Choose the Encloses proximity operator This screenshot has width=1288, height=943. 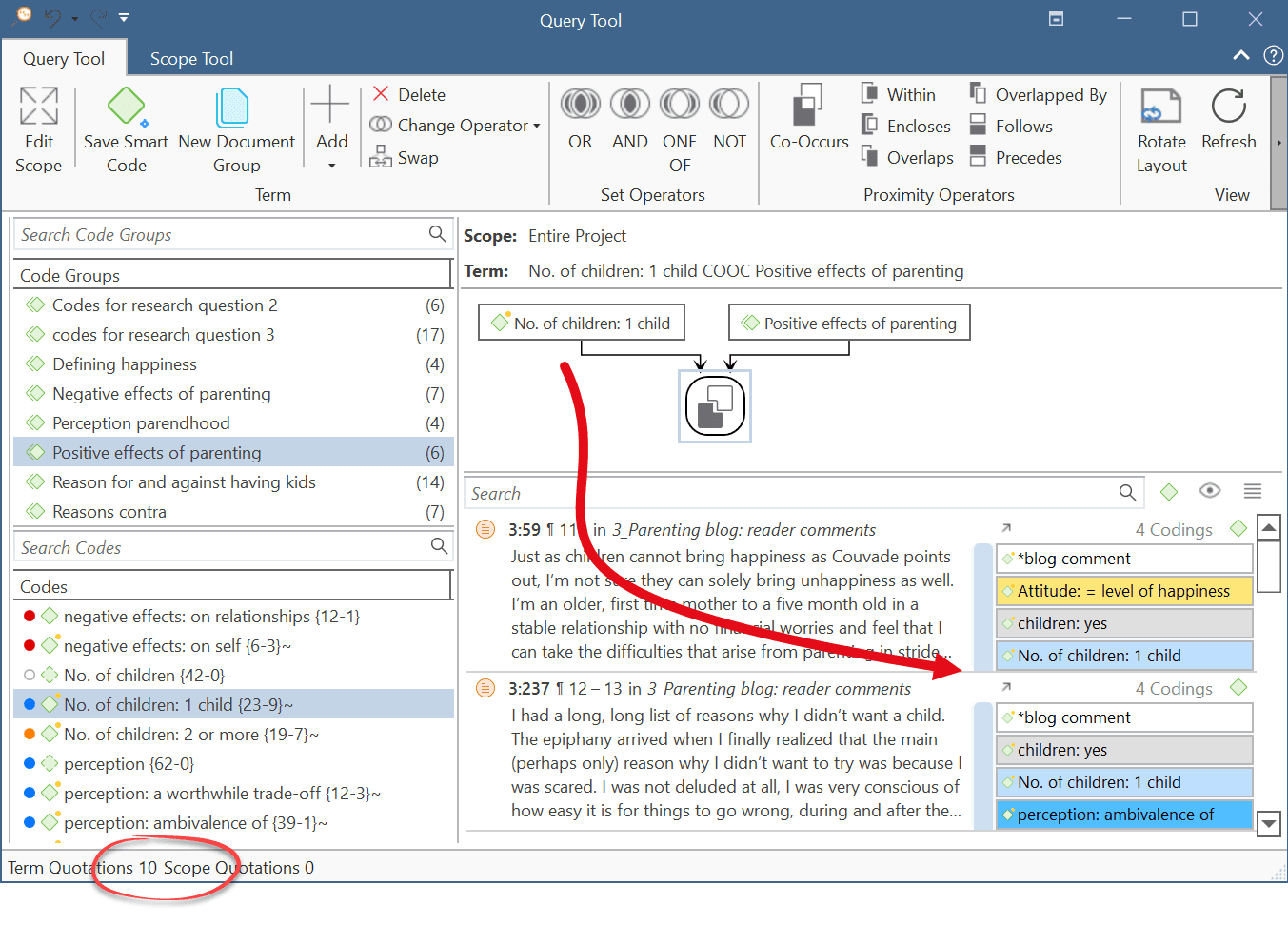(x=906, y=126)
